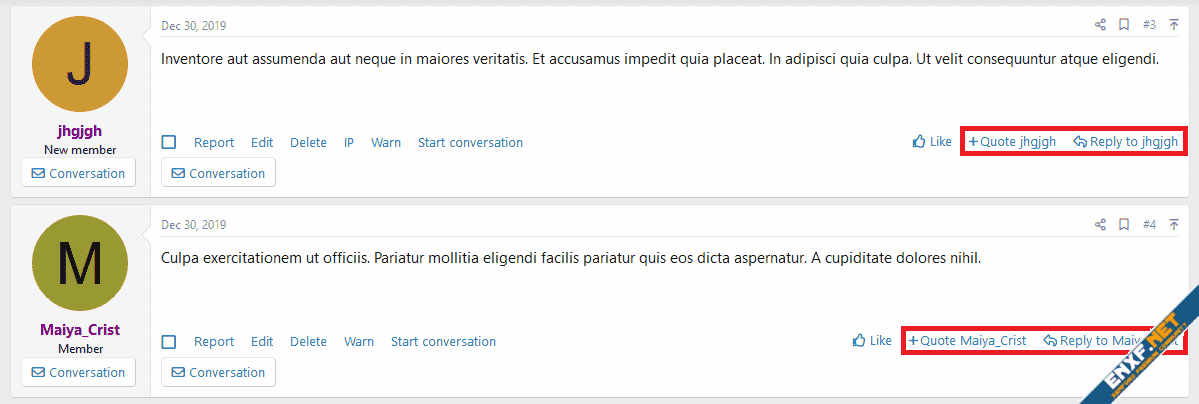1199x404 pixels.
Task: Quote Maiya_Crist's post
Action: 967,341
